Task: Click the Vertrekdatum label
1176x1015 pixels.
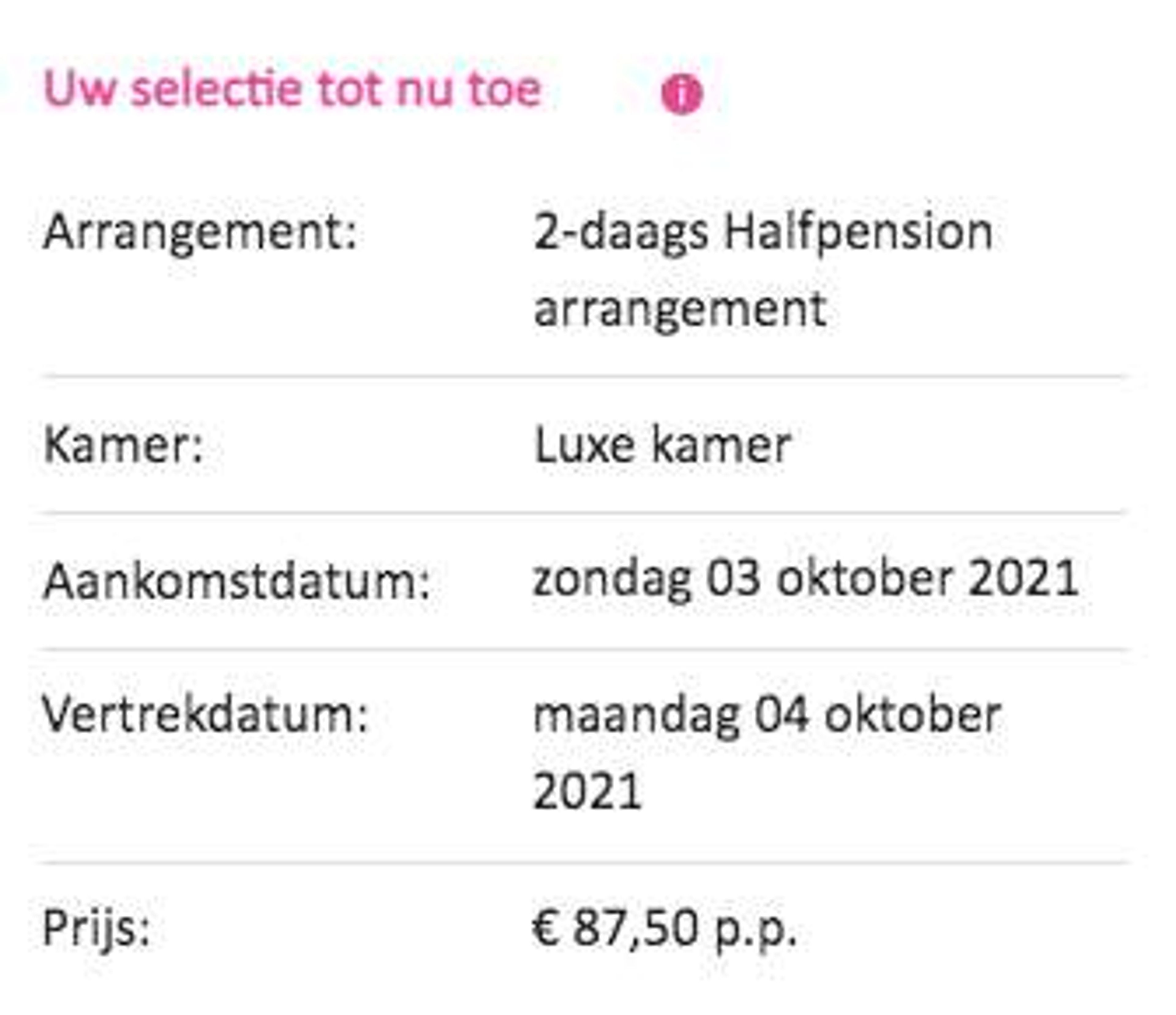Action: [x=205, y=715]
